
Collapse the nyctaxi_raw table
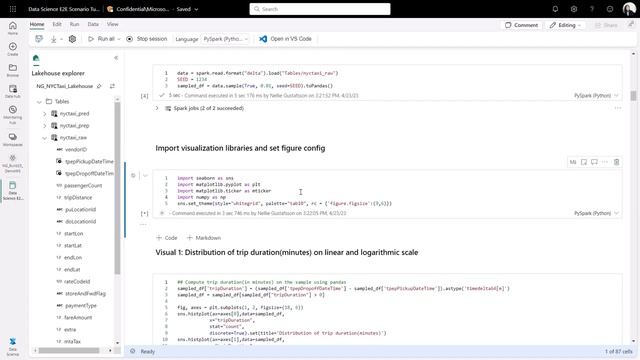point(45,138)
